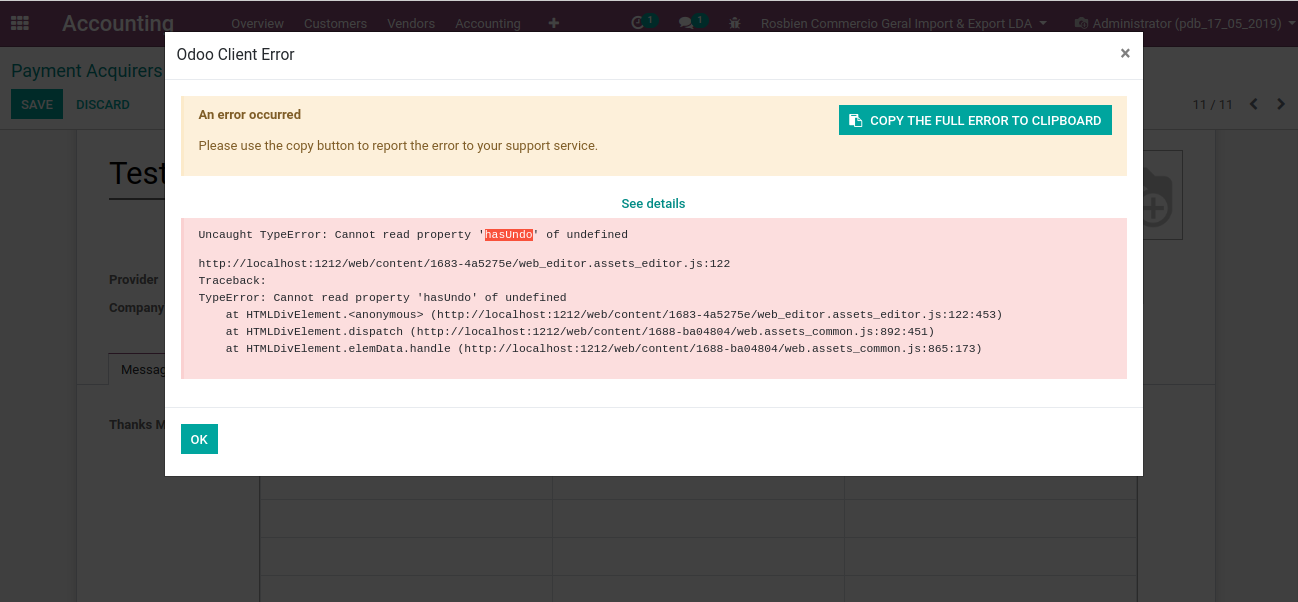This screenshot has width=1298, height=602.
Task: Open the Payment Acquirers breadcrumb link
Action: pyautogui.click(x=86, y=70)
